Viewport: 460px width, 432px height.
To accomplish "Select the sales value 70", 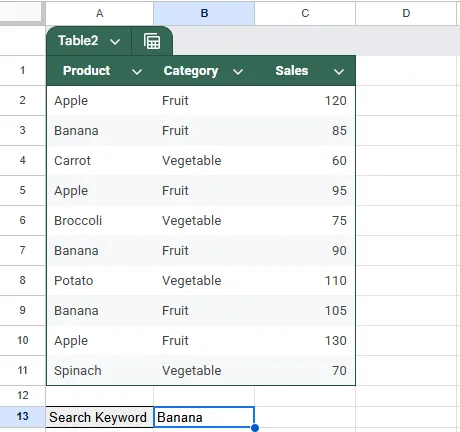I will click(x=305, y=371).
